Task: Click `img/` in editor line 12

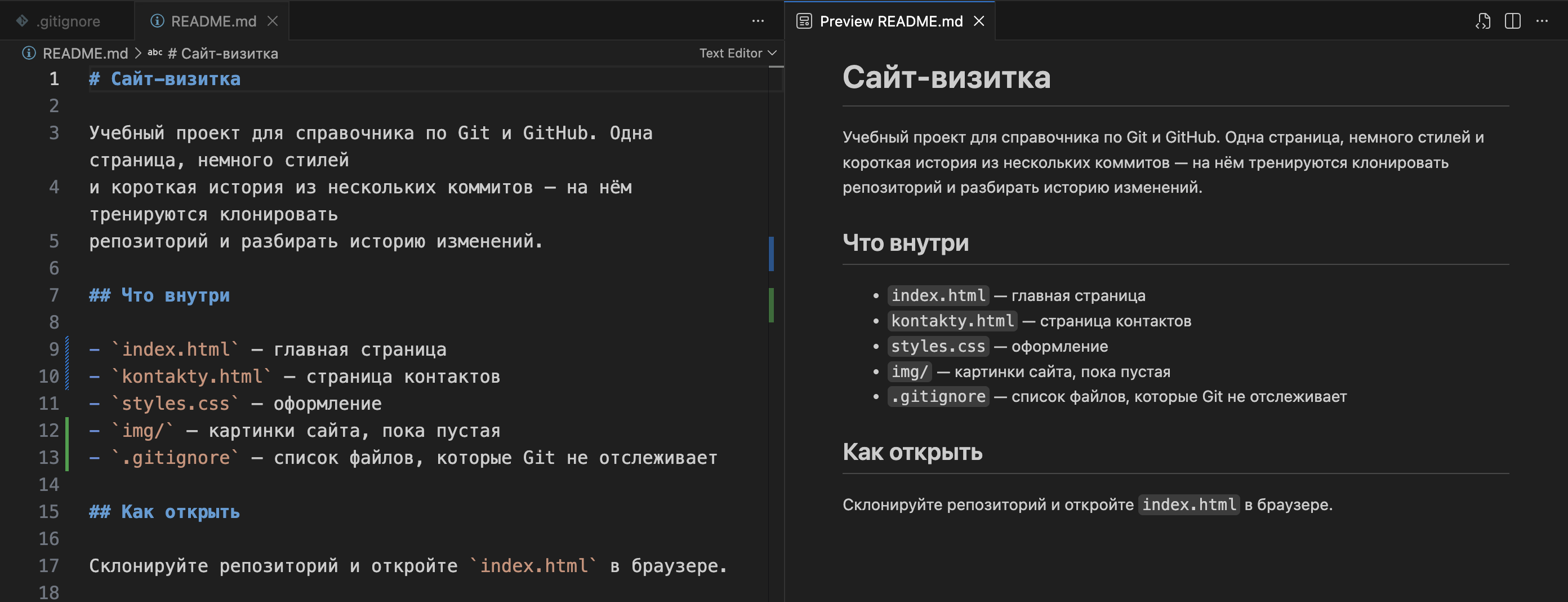Action: [143, 431]
